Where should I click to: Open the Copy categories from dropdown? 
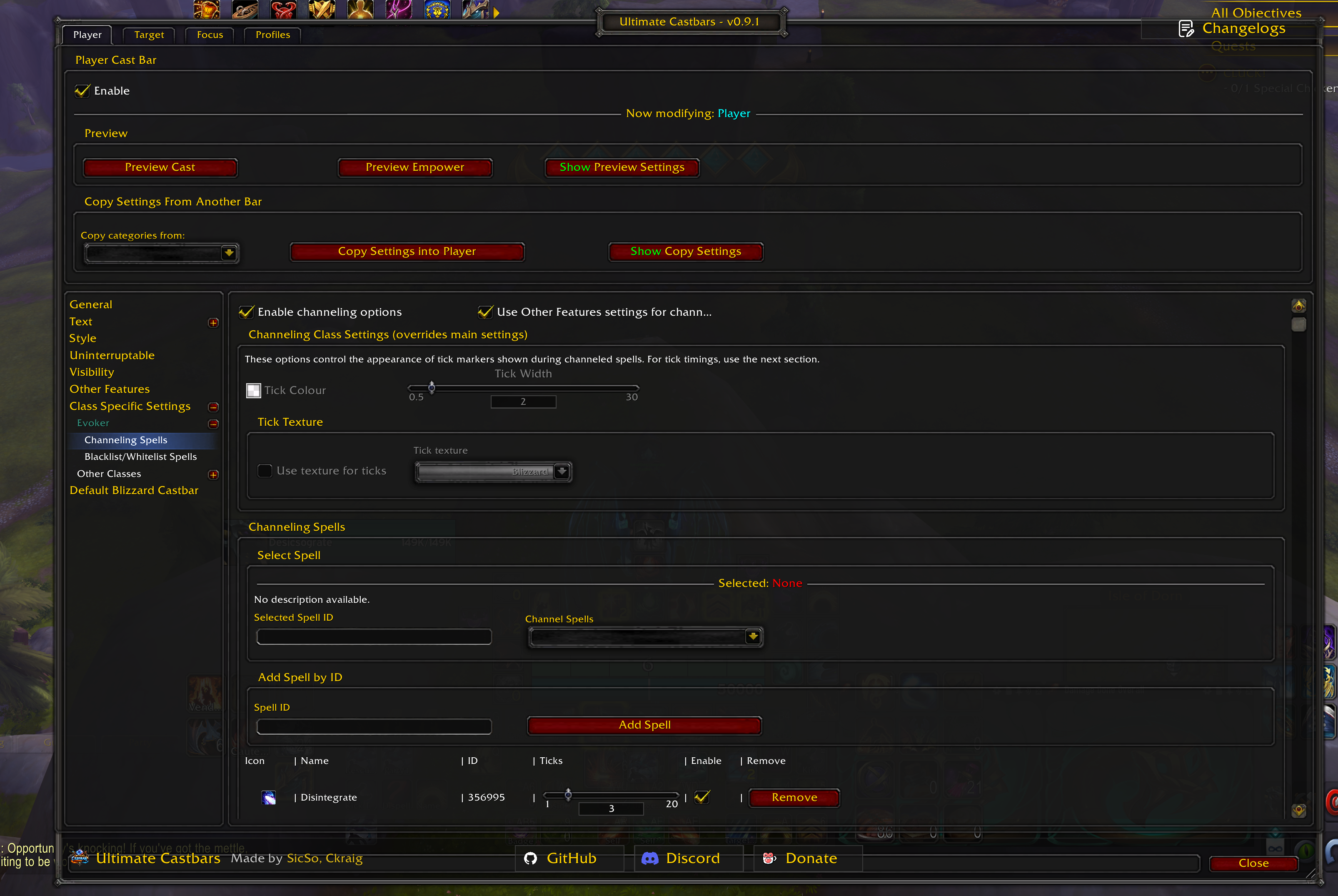(x=162, y=252)
